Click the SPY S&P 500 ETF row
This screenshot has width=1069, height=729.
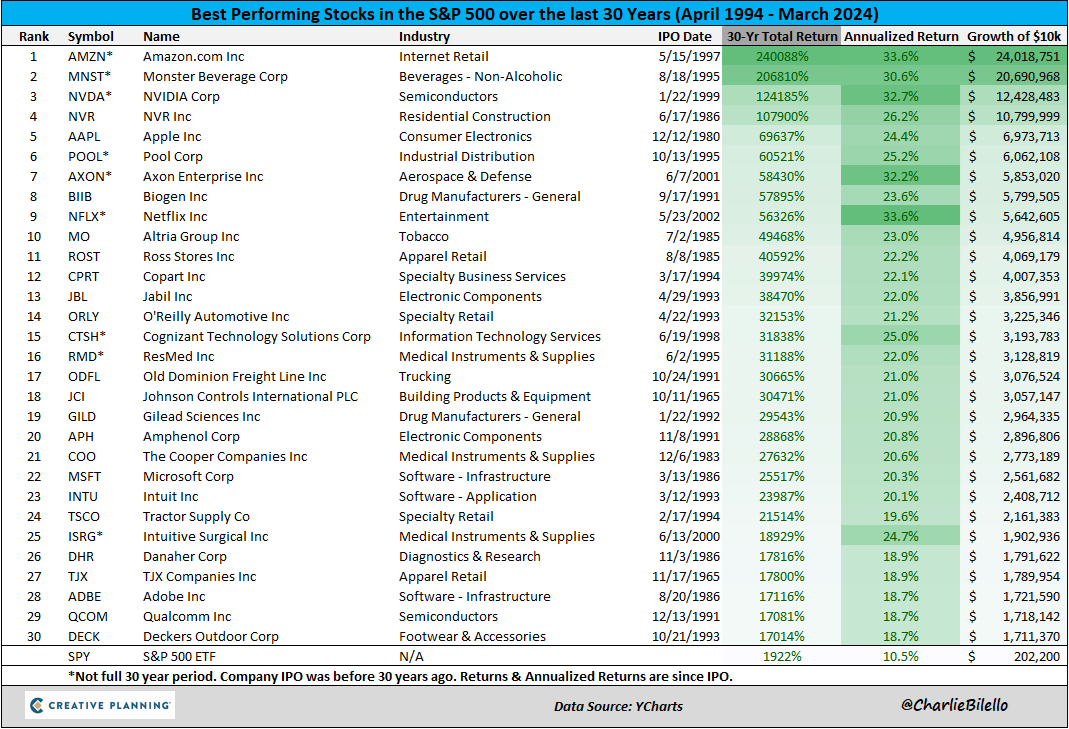click(x=534, y=656)
